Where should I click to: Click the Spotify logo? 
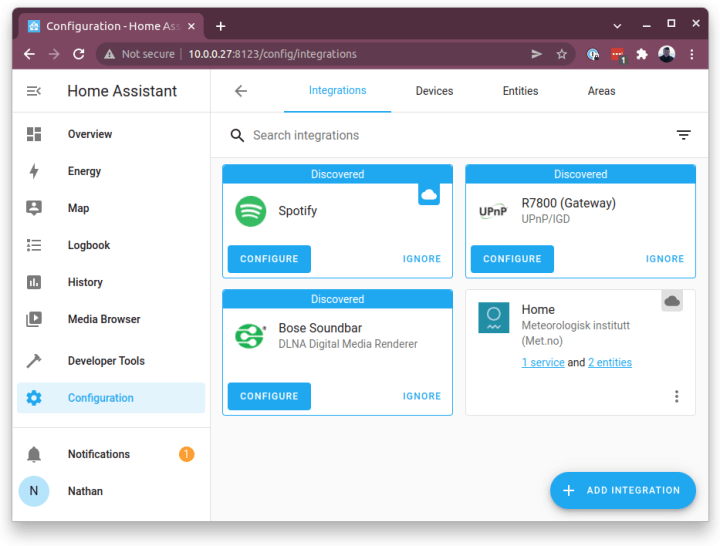[x=250, y=211]
